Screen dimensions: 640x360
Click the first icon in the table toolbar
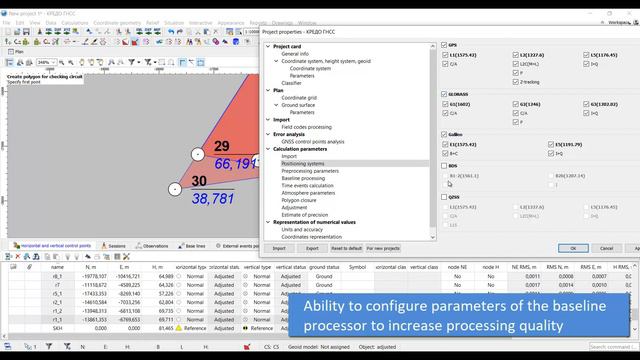point(8,256)
